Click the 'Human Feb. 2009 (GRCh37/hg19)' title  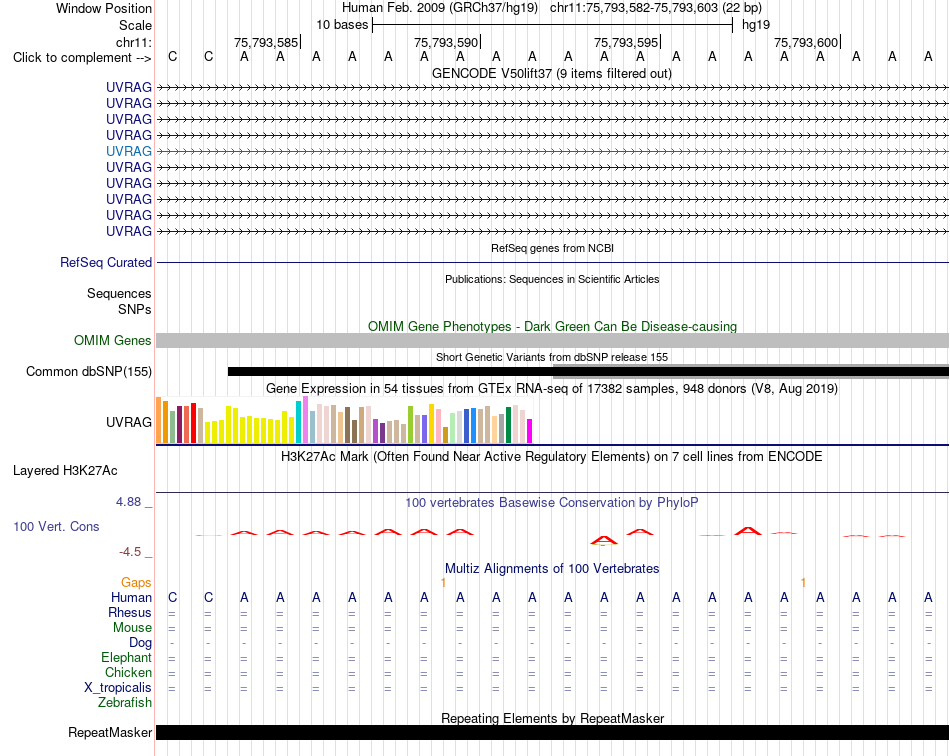tap(440, 8)
